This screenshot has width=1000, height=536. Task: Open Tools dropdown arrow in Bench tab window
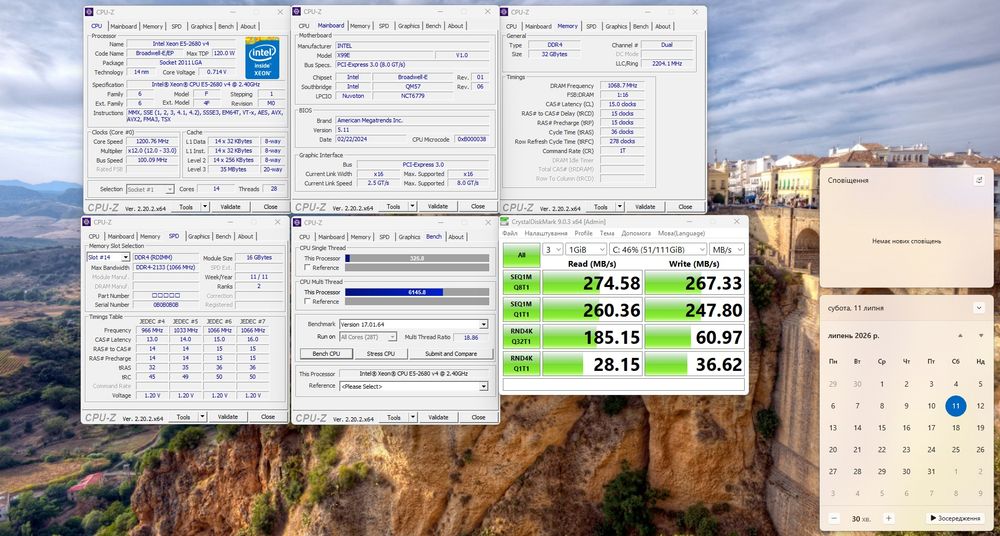(x=413, y=417)
